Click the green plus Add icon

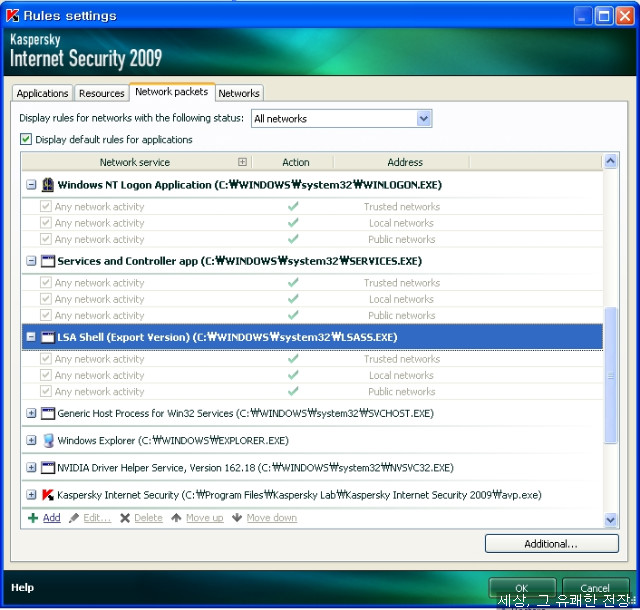pyautogui.click(x=33, y=518)
